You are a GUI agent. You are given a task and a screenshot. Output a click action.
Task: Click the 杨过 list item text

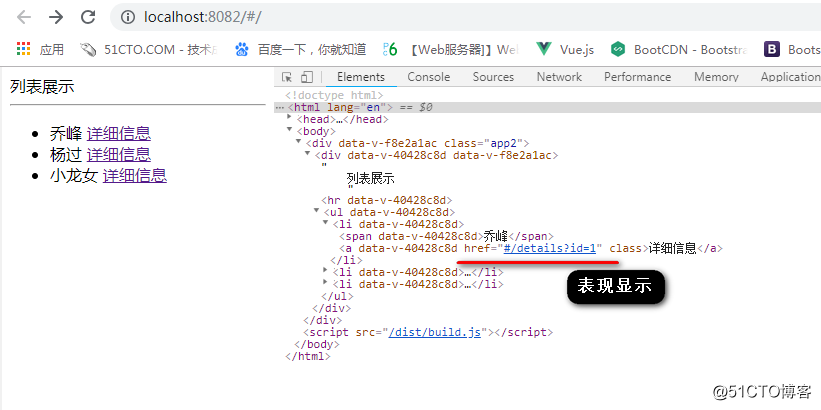pos(66,154)
